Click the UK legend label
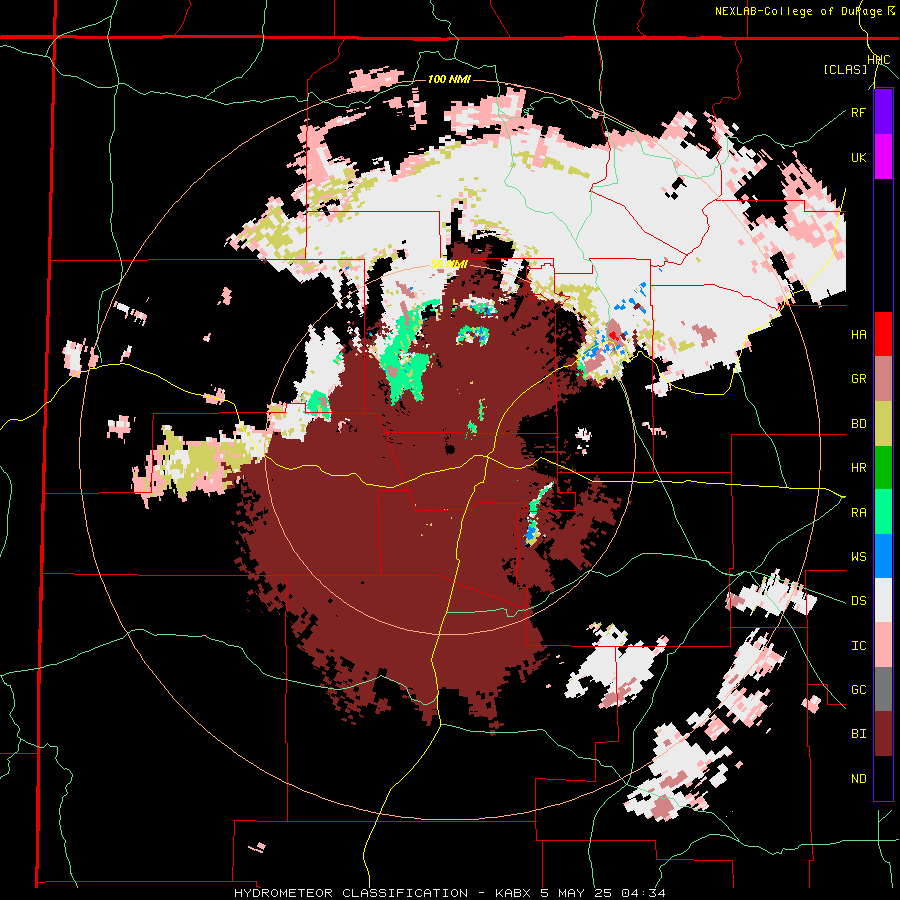The image size is (900, 900). click(859, 157)
